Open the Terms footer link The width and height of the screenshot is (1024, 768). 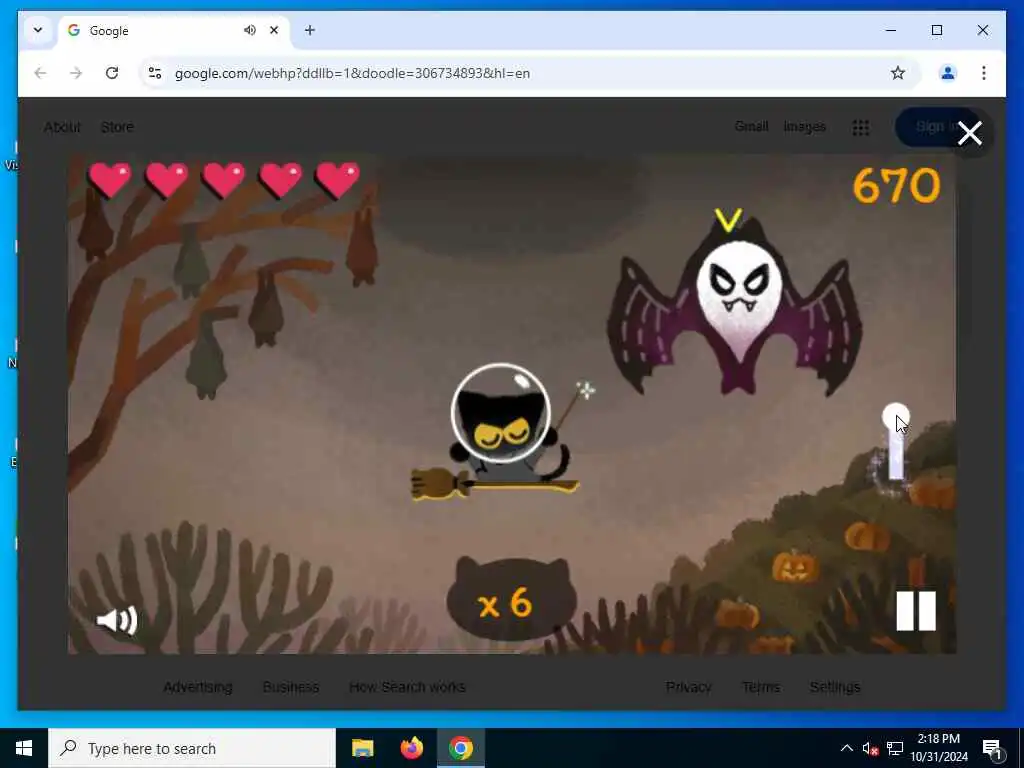(x=761, y=686)
